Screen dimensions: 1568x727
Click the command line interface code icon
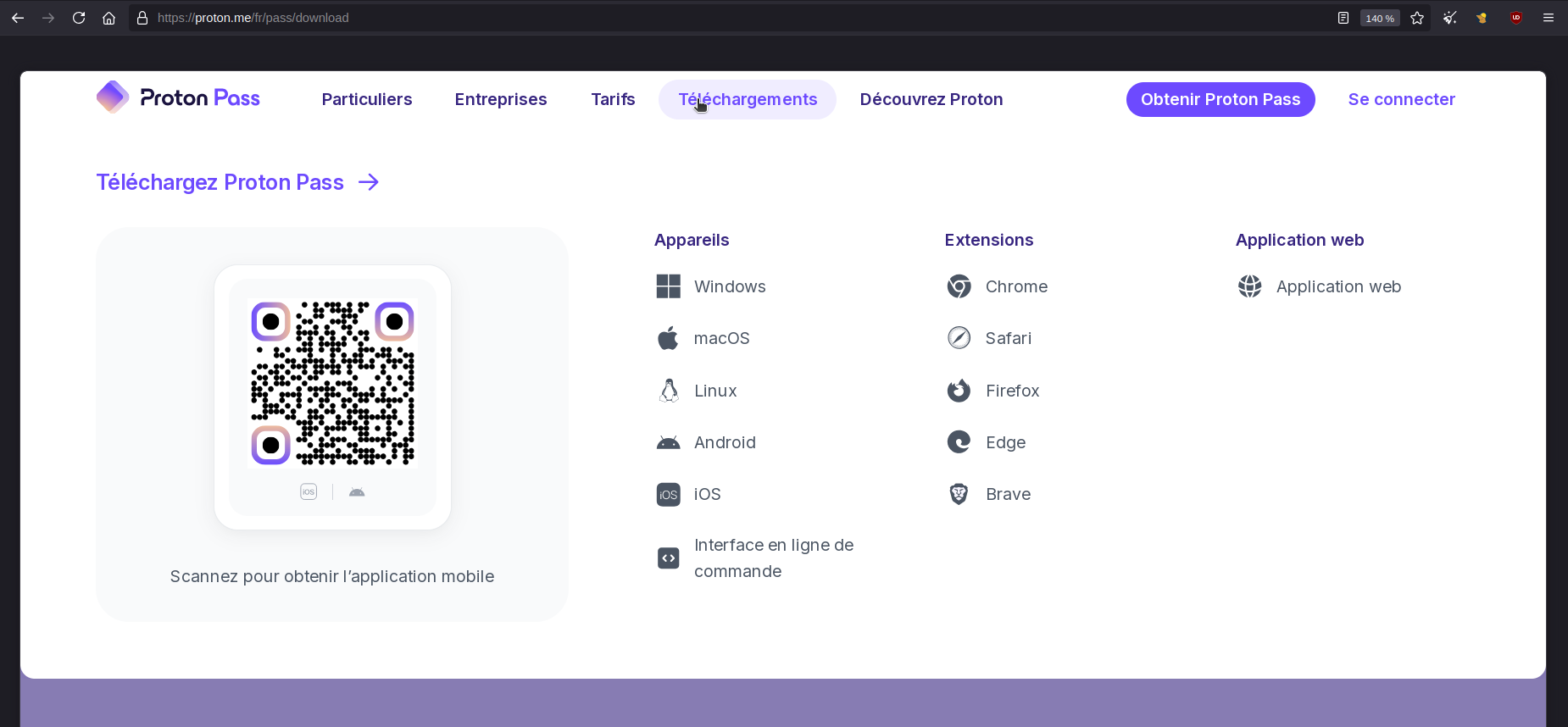tap(669, 558)
